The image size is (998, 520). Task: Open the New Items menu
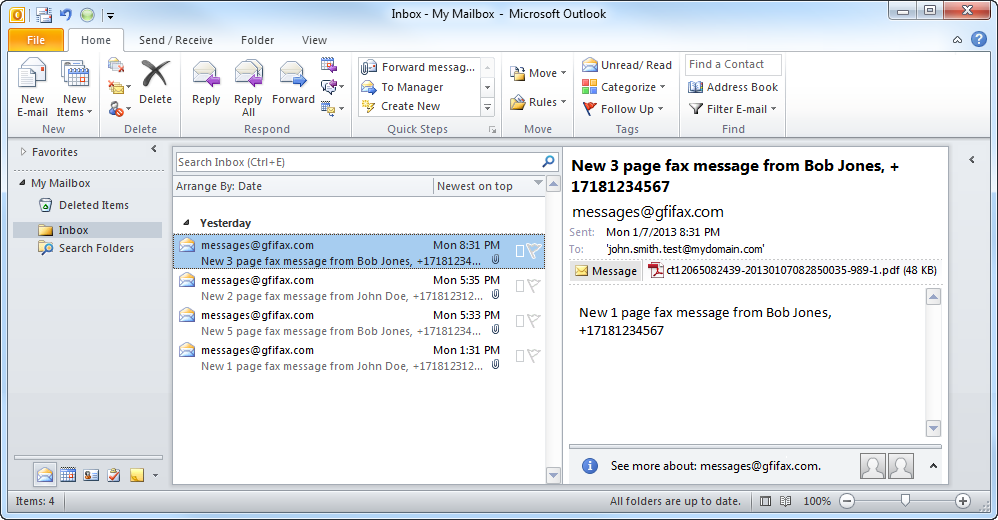click(74, 88)
